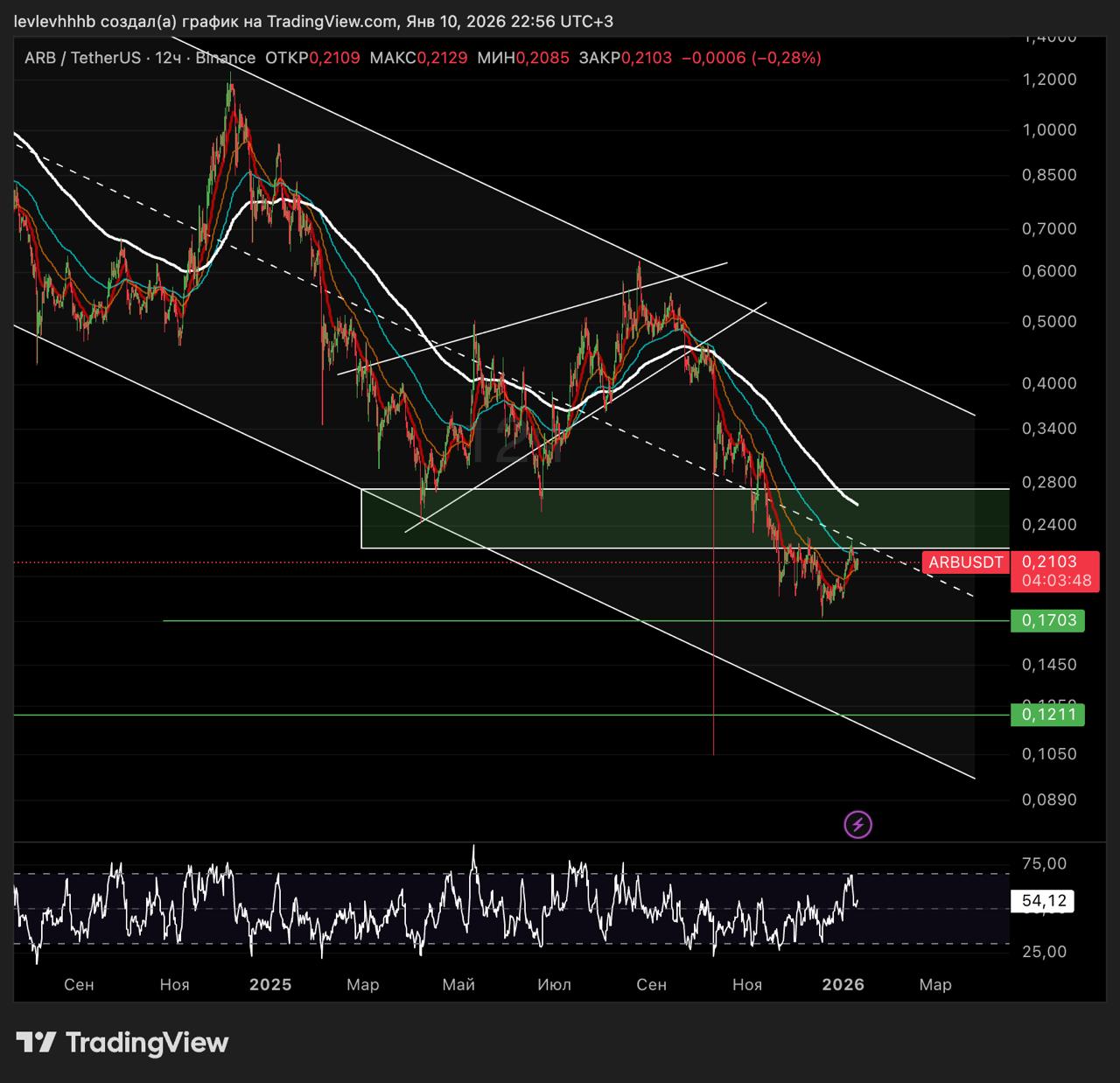Screen dimensions: 1120x1083
Task: Click the 75,00 level on RSI scale
Action: pos(1044,863)
